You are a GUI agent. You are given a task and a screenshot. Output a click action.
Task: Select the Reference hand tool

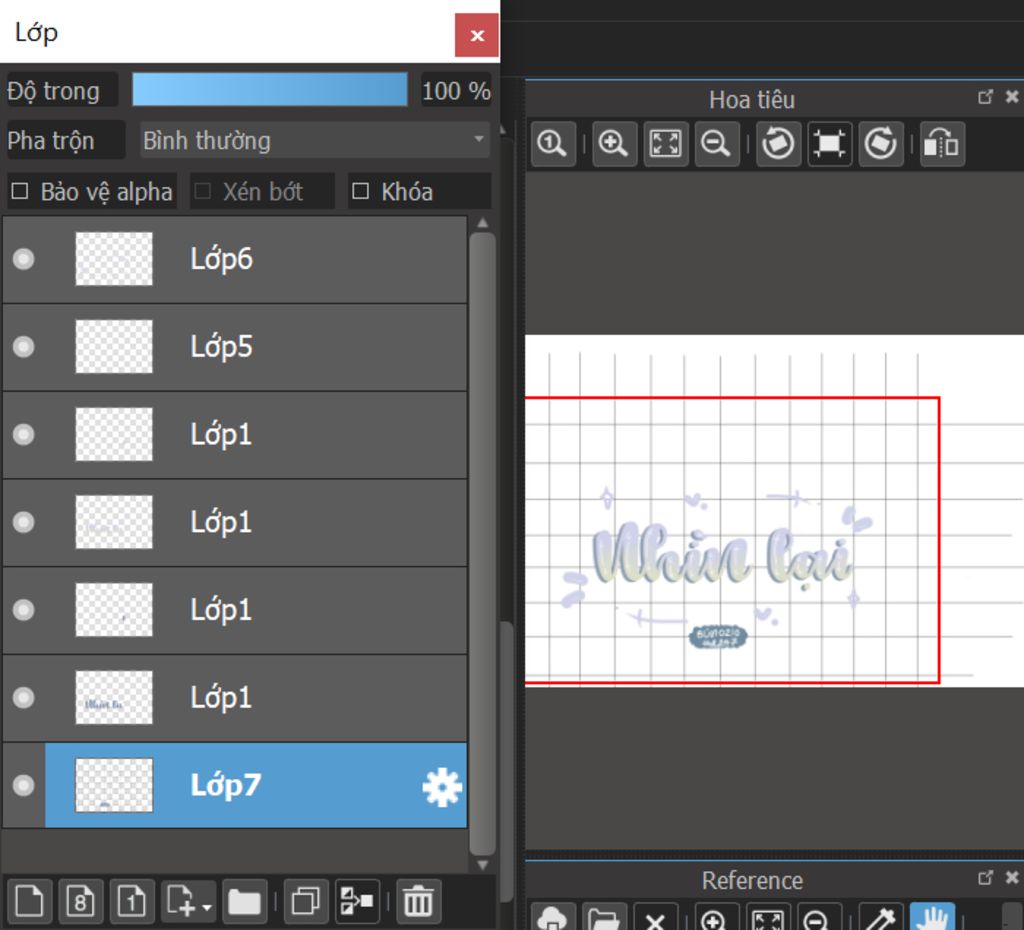click(932, 917)
